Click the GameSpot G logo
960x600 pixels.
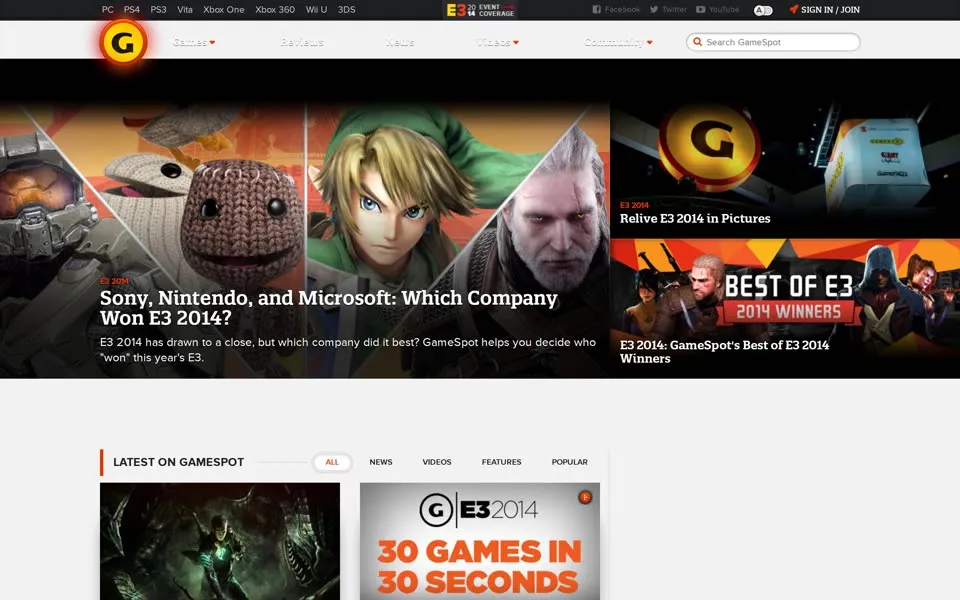[123, 42]
